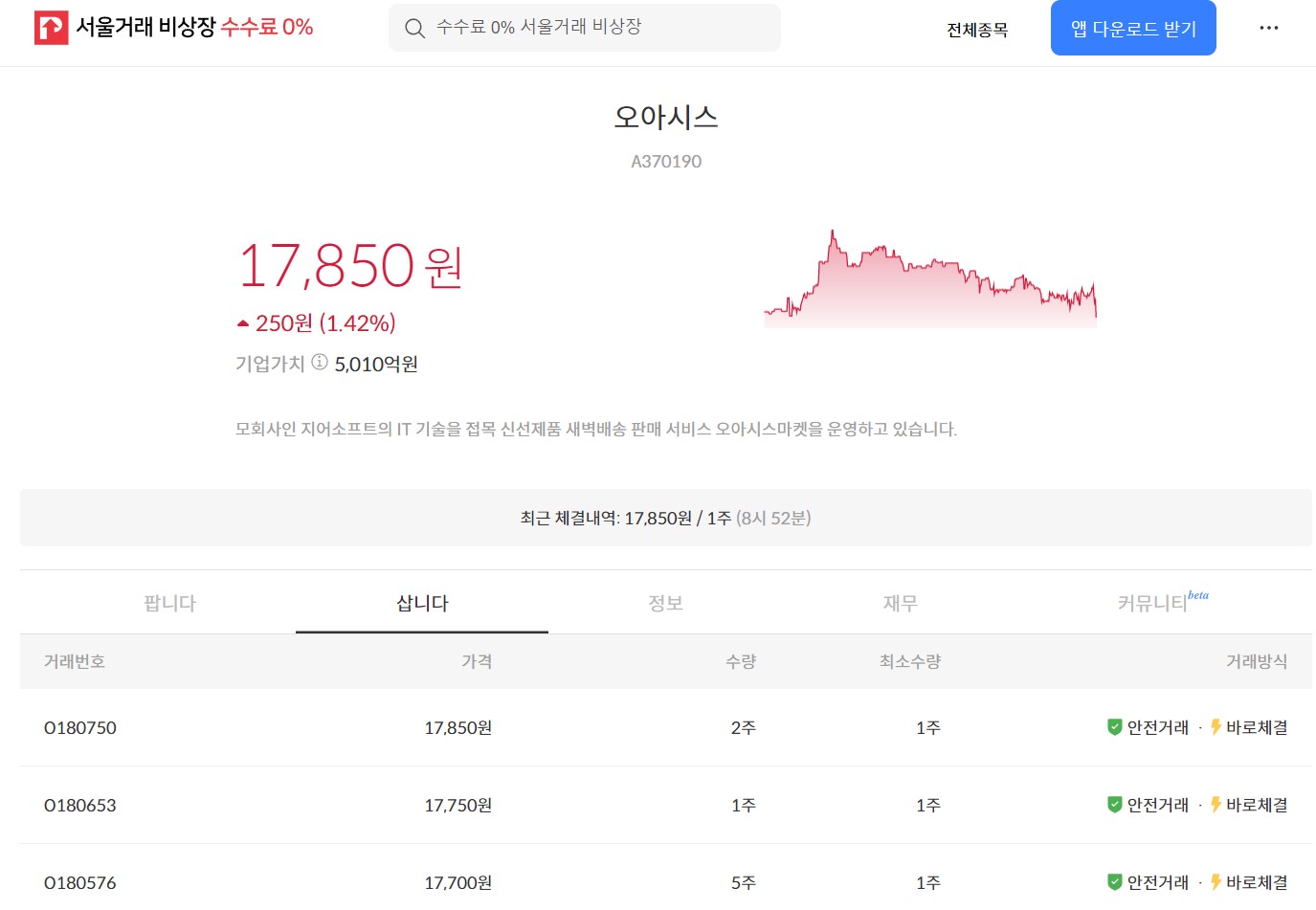The width and height of the screenshot is (1316, 910).
Task: Click the 거래방식 column header
Action: pos(1257,661)
